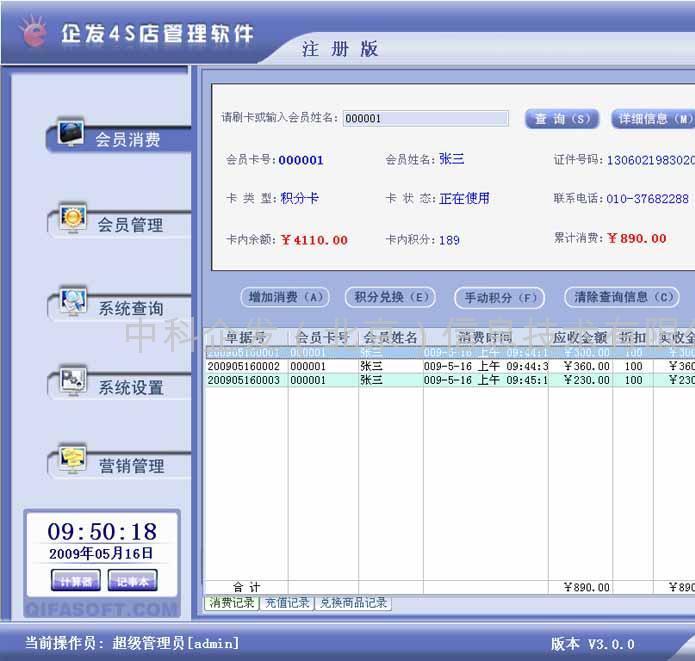Sort by the 应收金额 column header
Screen dimensions: 695x661
pyautogui.click(x=579, y=338)
